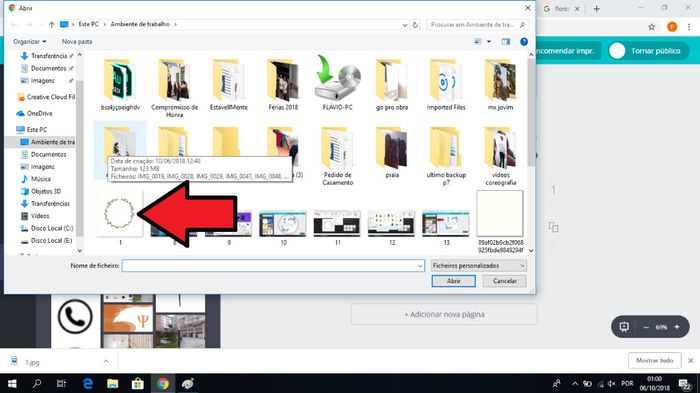Image resolution: width=700 pixels, height=393 pixels.
Task: Click Mostrar tudo downloads button
Action: point(654,360)
